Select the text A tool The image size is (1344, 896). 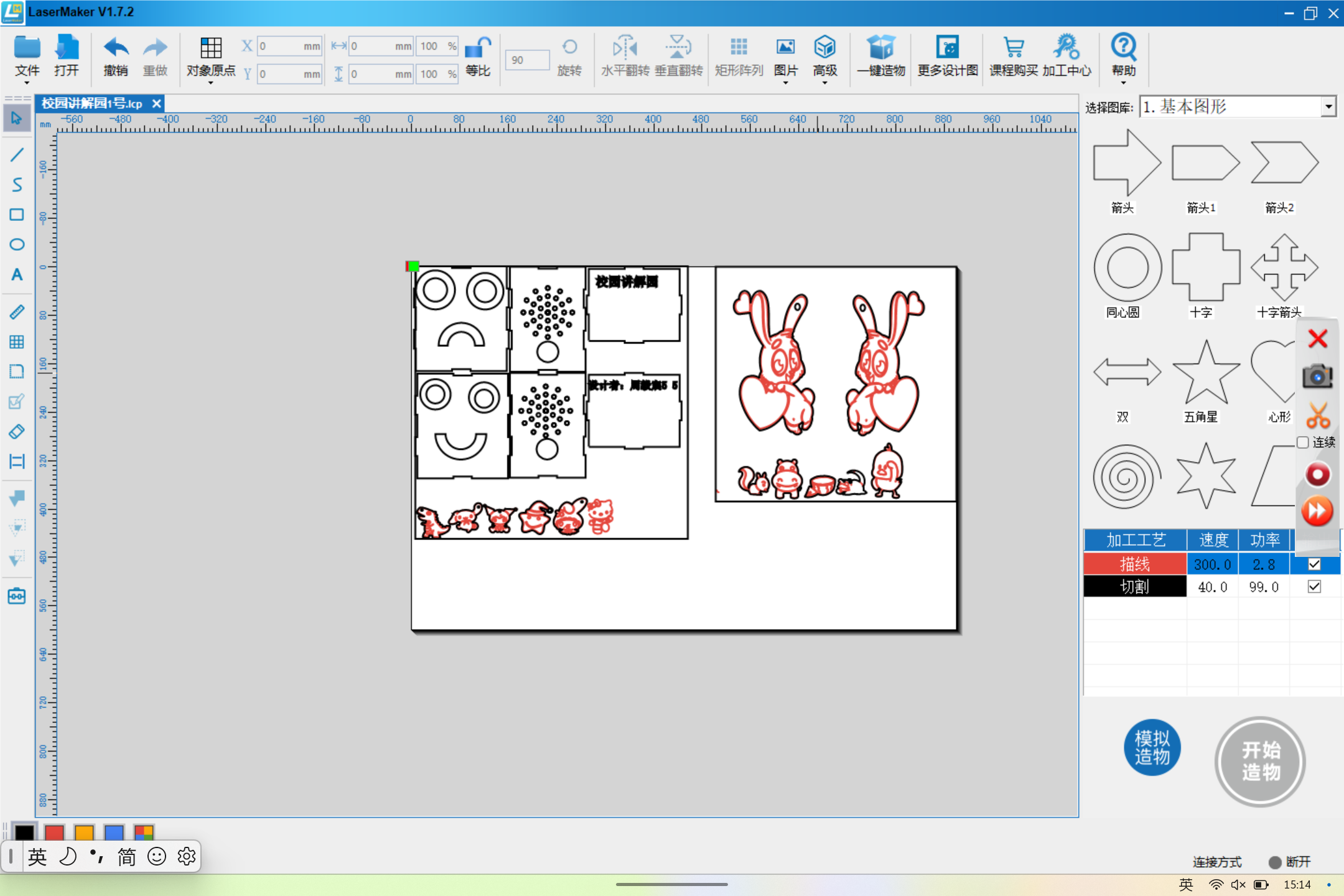[x=17, y=274]
